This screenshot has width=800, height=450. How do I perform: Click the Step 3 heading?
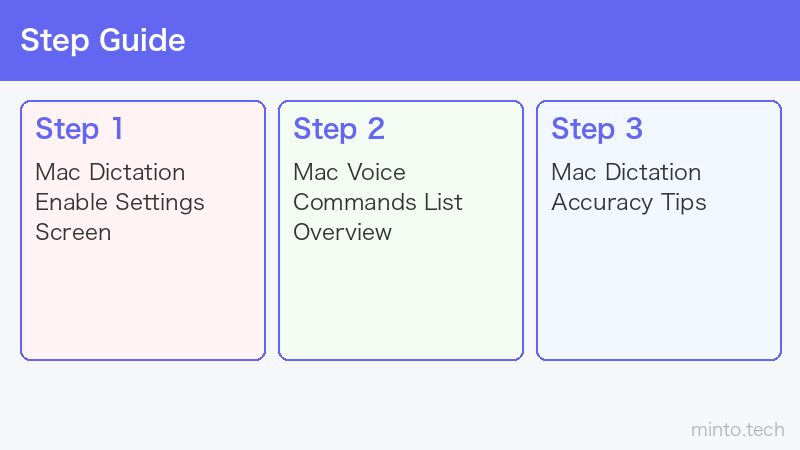597,129
